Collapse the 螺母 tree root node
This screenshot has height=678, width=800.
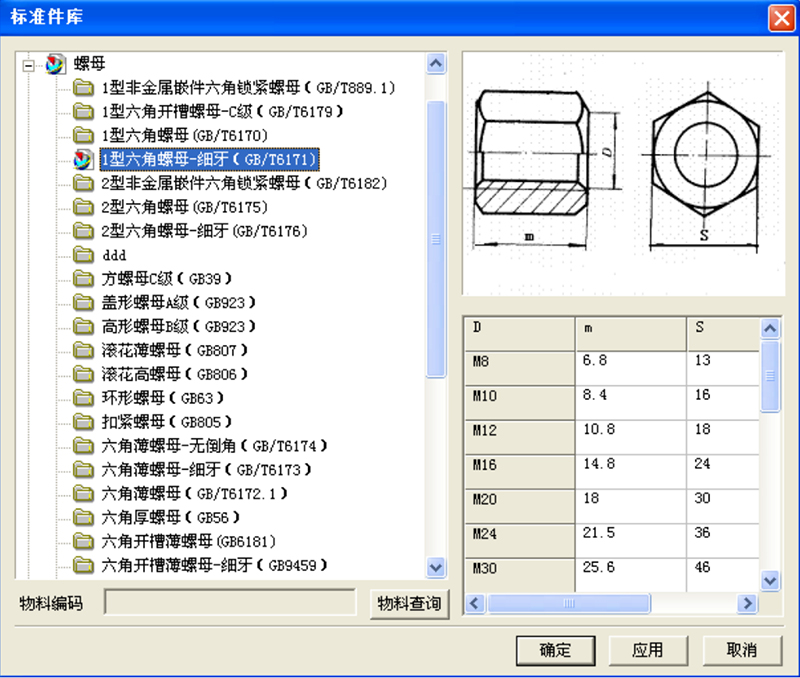tap(28, 65)
